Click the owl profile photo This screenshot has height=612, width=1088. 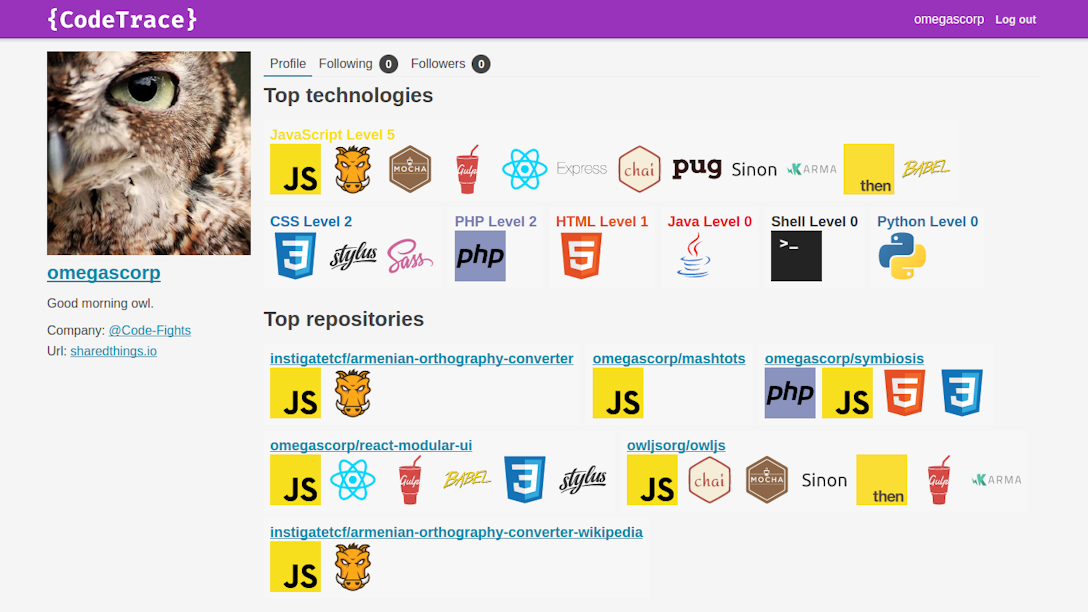click(148, 152)
